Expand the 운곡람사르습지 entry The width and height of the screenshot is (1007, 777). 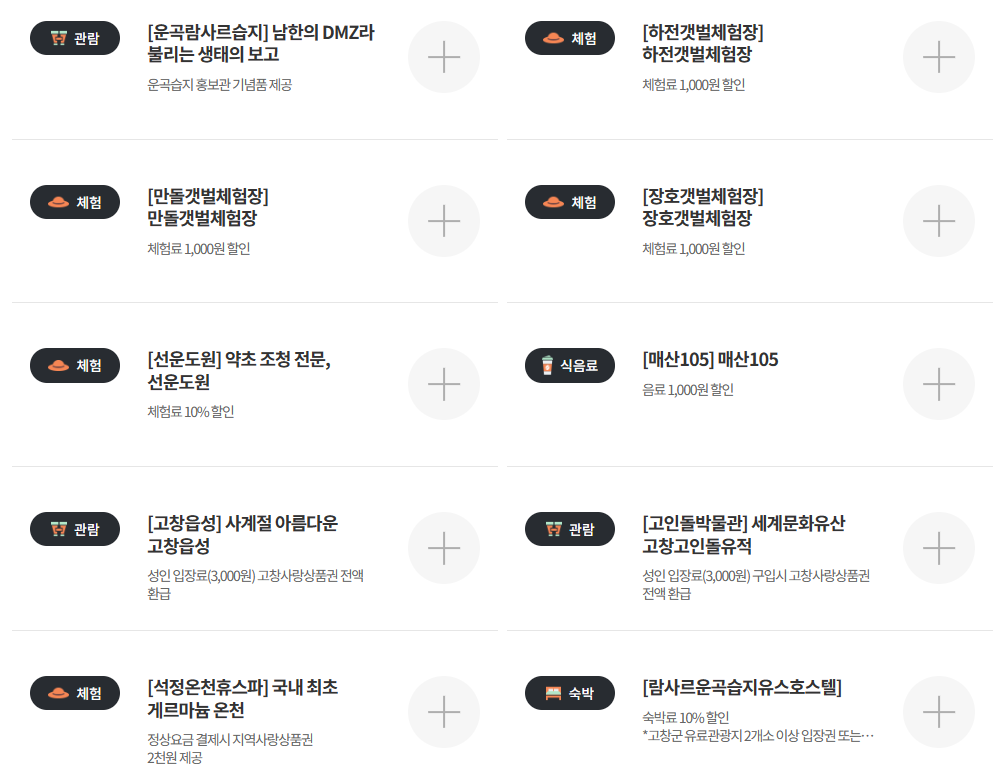pyautogui.click(x=443, y=57)
